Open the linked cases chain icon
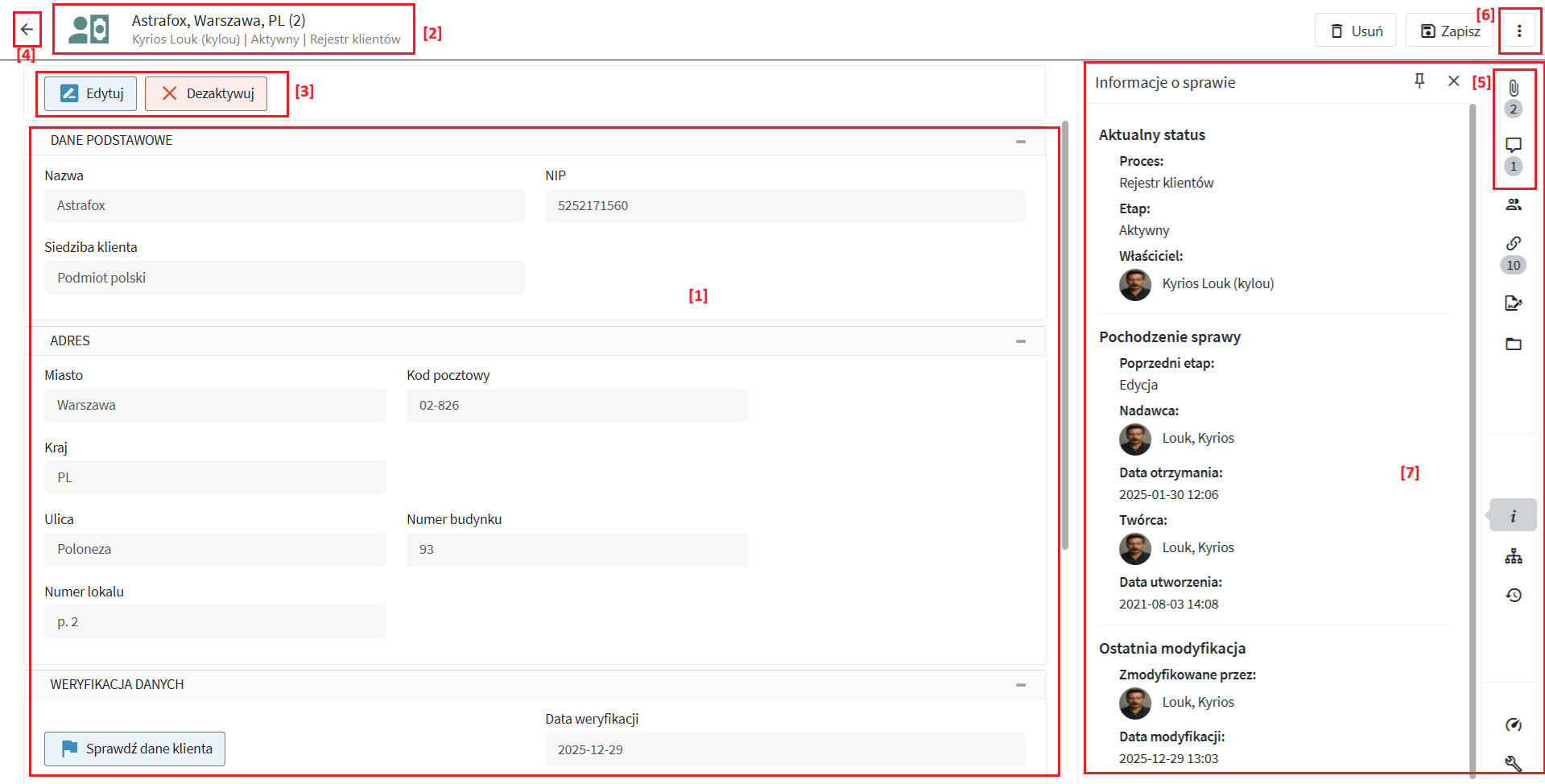Viewport: 1545px width, 784px height. click(x=1514, y=243)
